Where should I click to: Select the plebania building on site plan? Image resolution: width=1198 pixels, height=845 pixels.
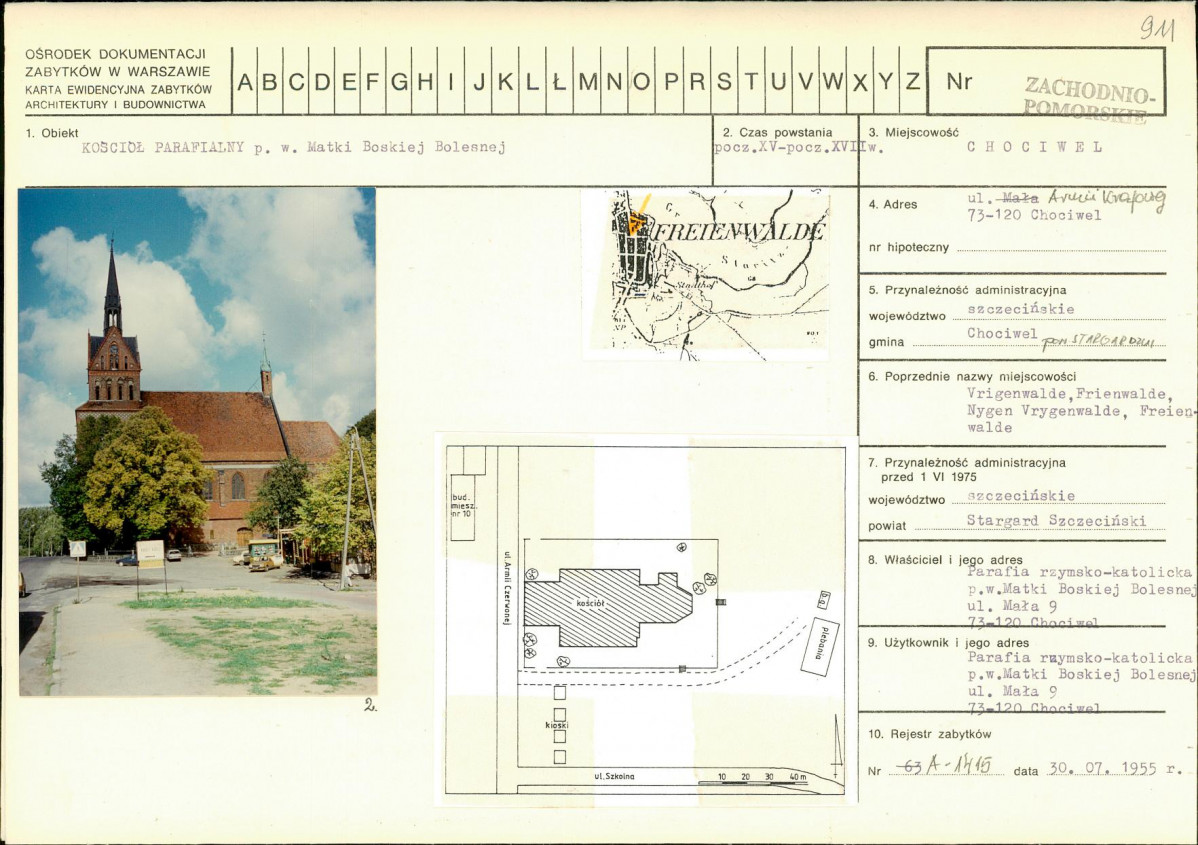click(820, 647)
